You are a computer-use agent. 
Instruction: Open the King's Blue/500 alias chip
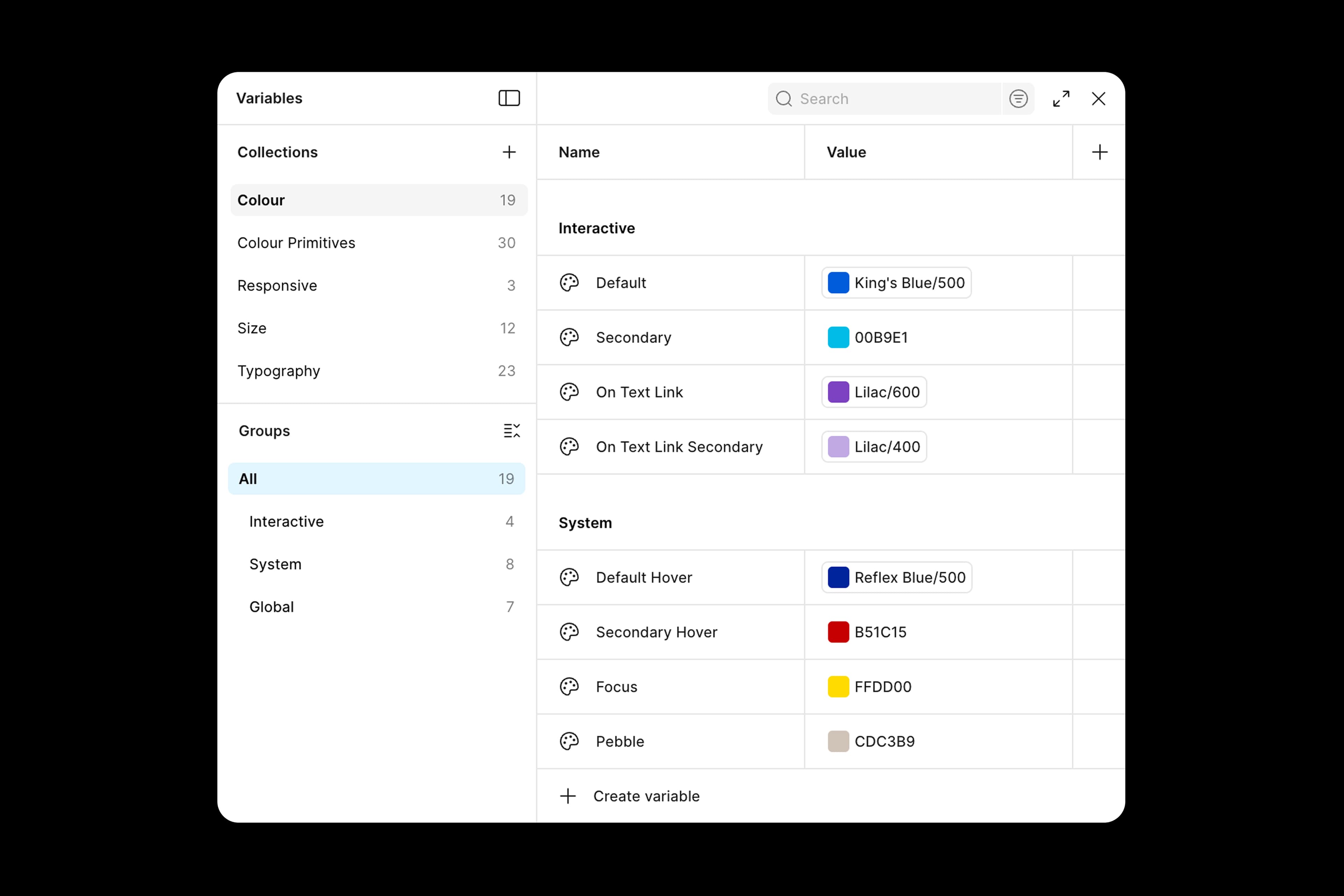tap(896, 282)
